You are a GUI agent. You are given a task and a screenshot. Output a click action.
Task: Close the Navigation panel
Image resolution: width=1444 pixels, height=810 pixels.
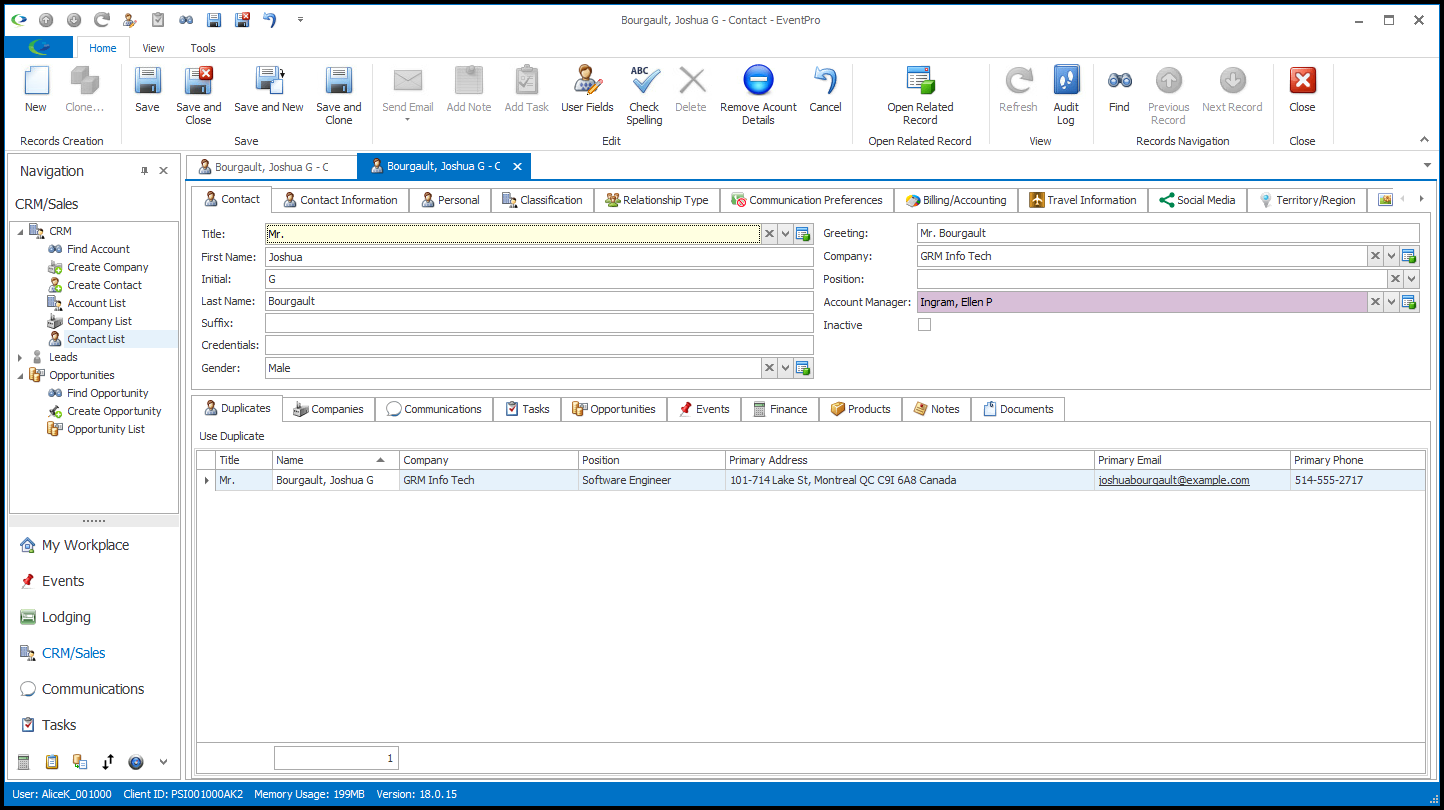point(164,171)
